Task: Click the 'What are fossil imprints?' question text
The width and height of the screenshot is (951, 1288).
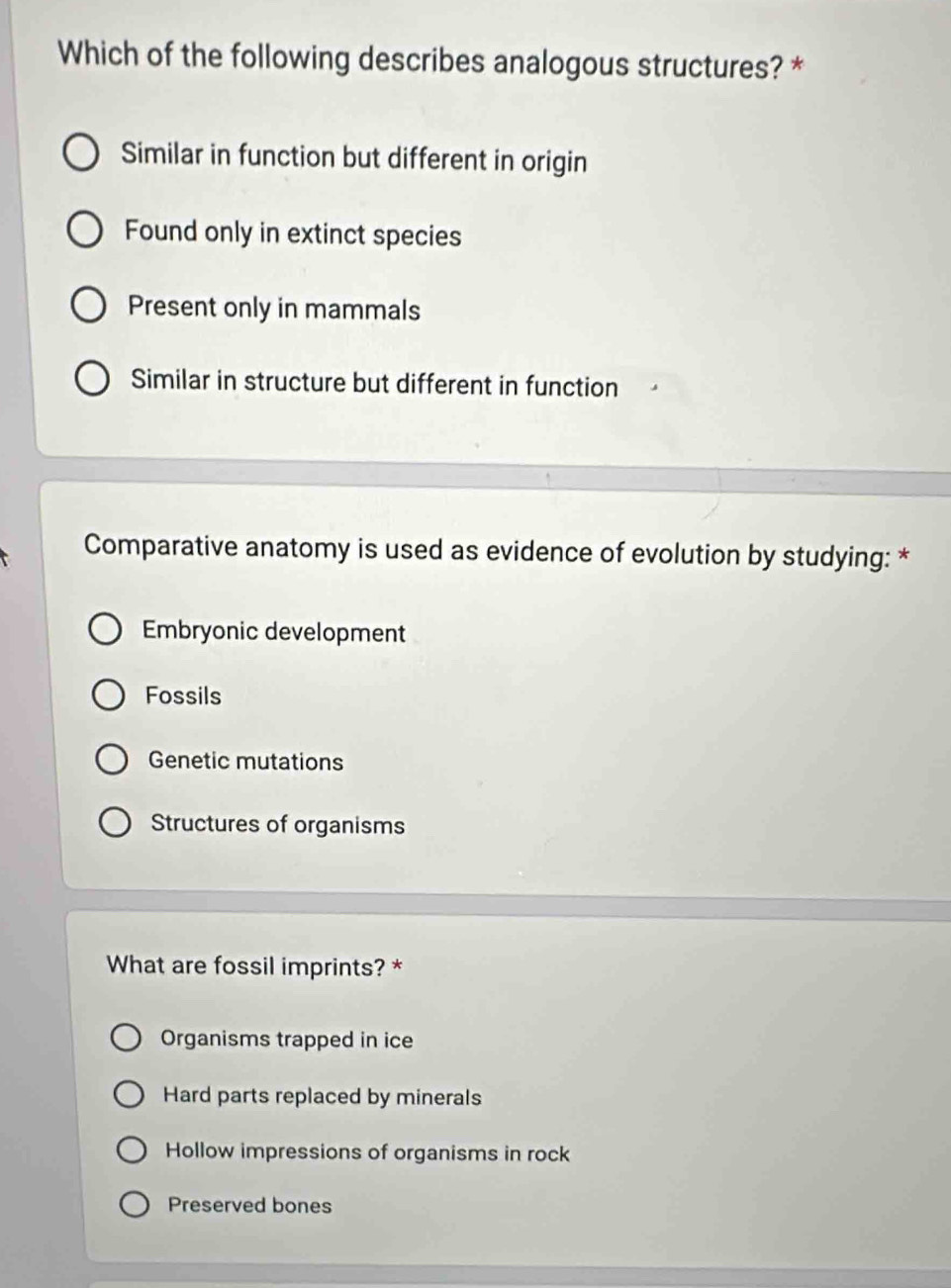Action: (x=254, y=966)
